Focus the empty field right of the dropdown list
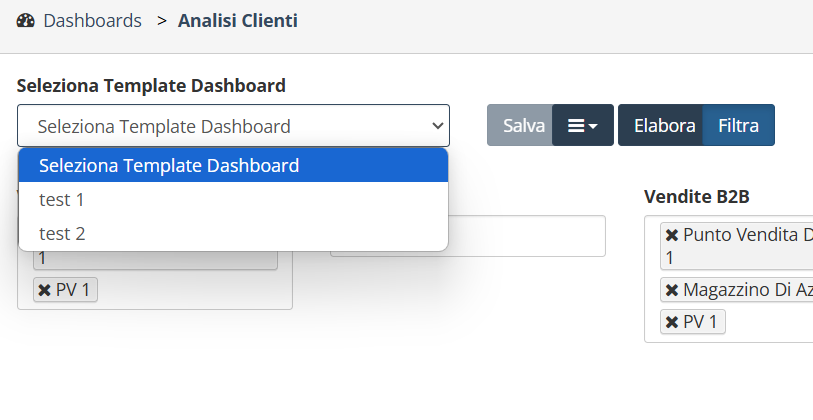Screen dimensions: 813x420 [x=526, y=236]
